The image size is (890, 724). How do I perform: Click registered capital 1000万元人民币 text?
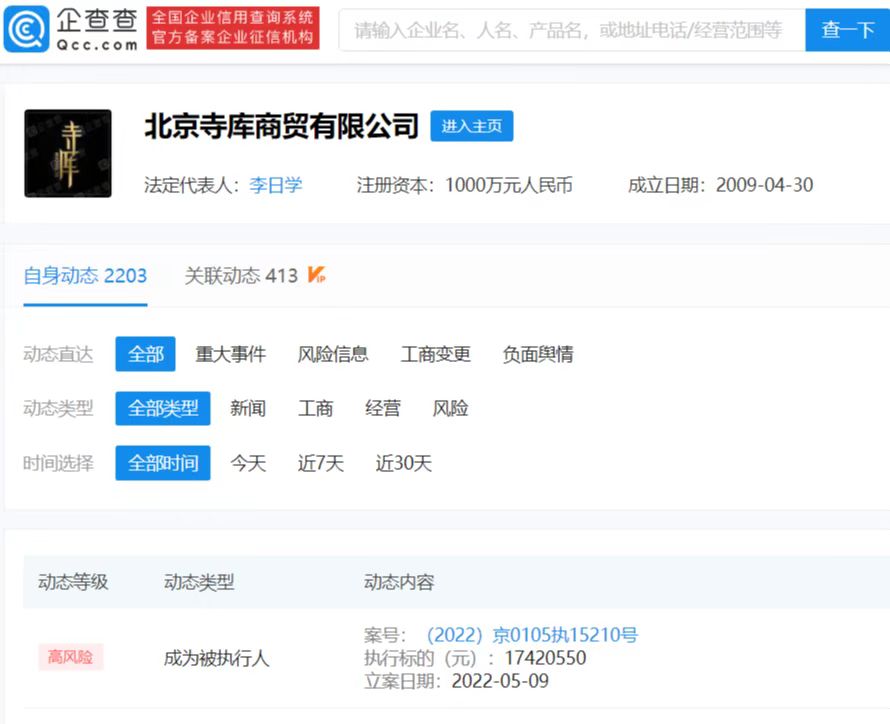point(509,185)
